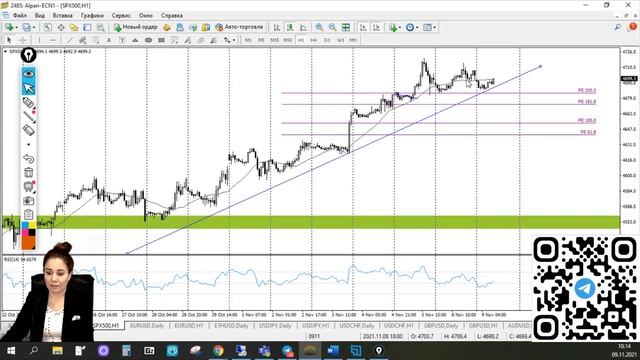640x360 pixels.
Task: Open the Windows Start menu
Action: pos(11,351)
